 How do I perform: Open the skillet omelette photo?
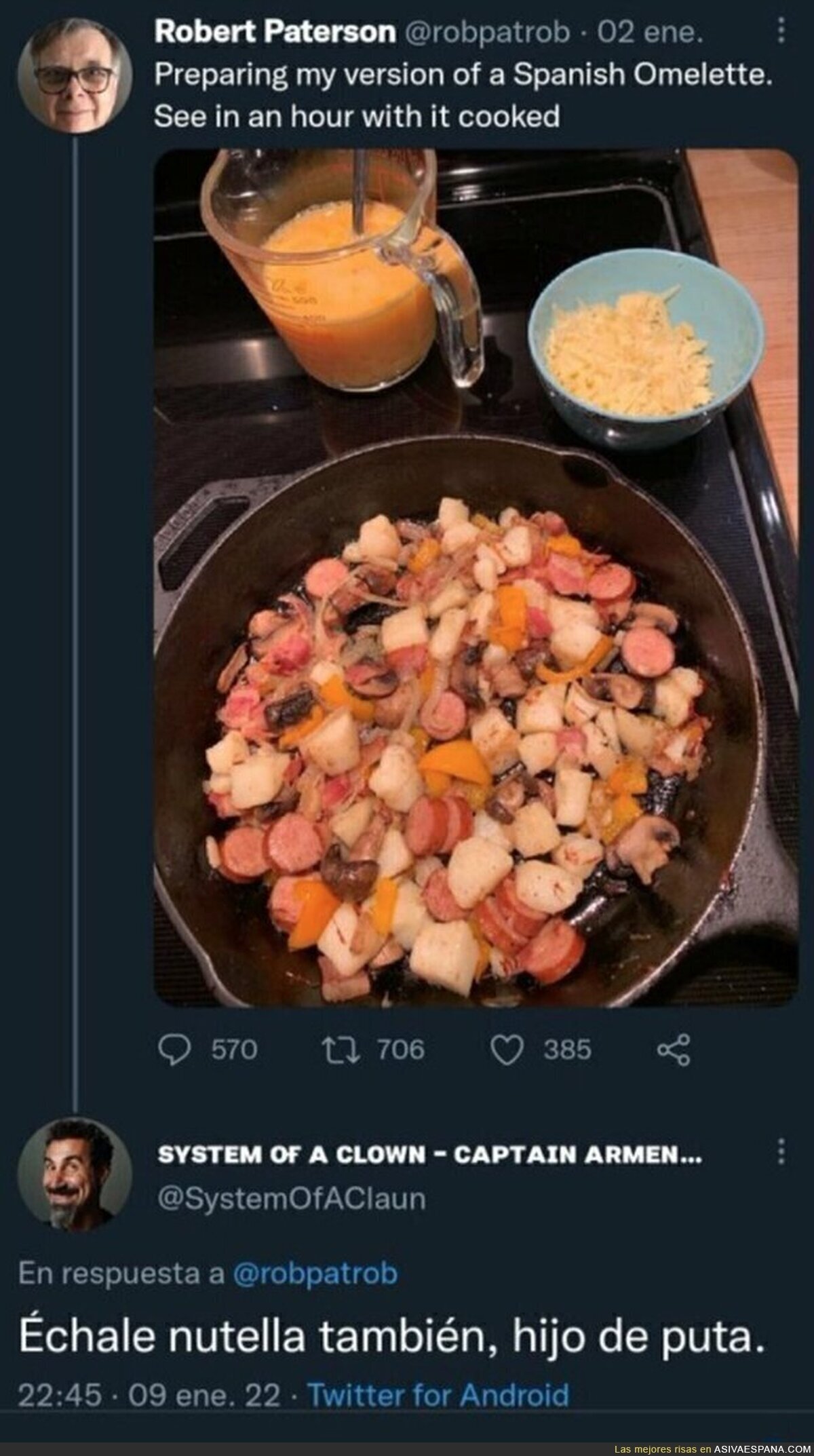click(476, 577)
